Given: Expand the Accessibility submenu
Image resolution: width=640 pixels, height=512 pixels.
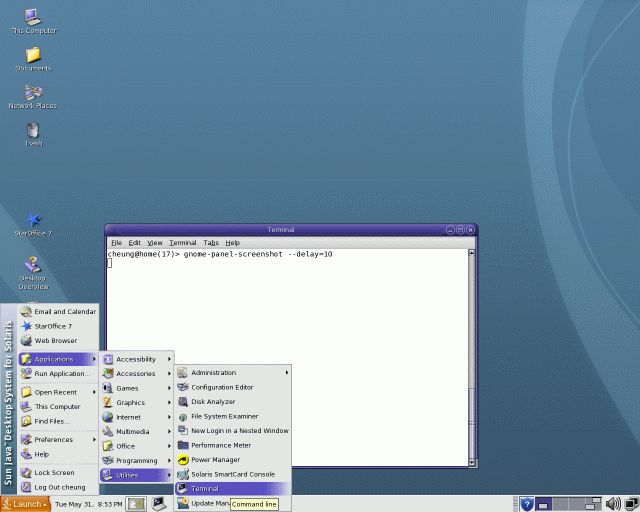Looking at the screenshot, I should pyautogui.click(x=137, y=359).
